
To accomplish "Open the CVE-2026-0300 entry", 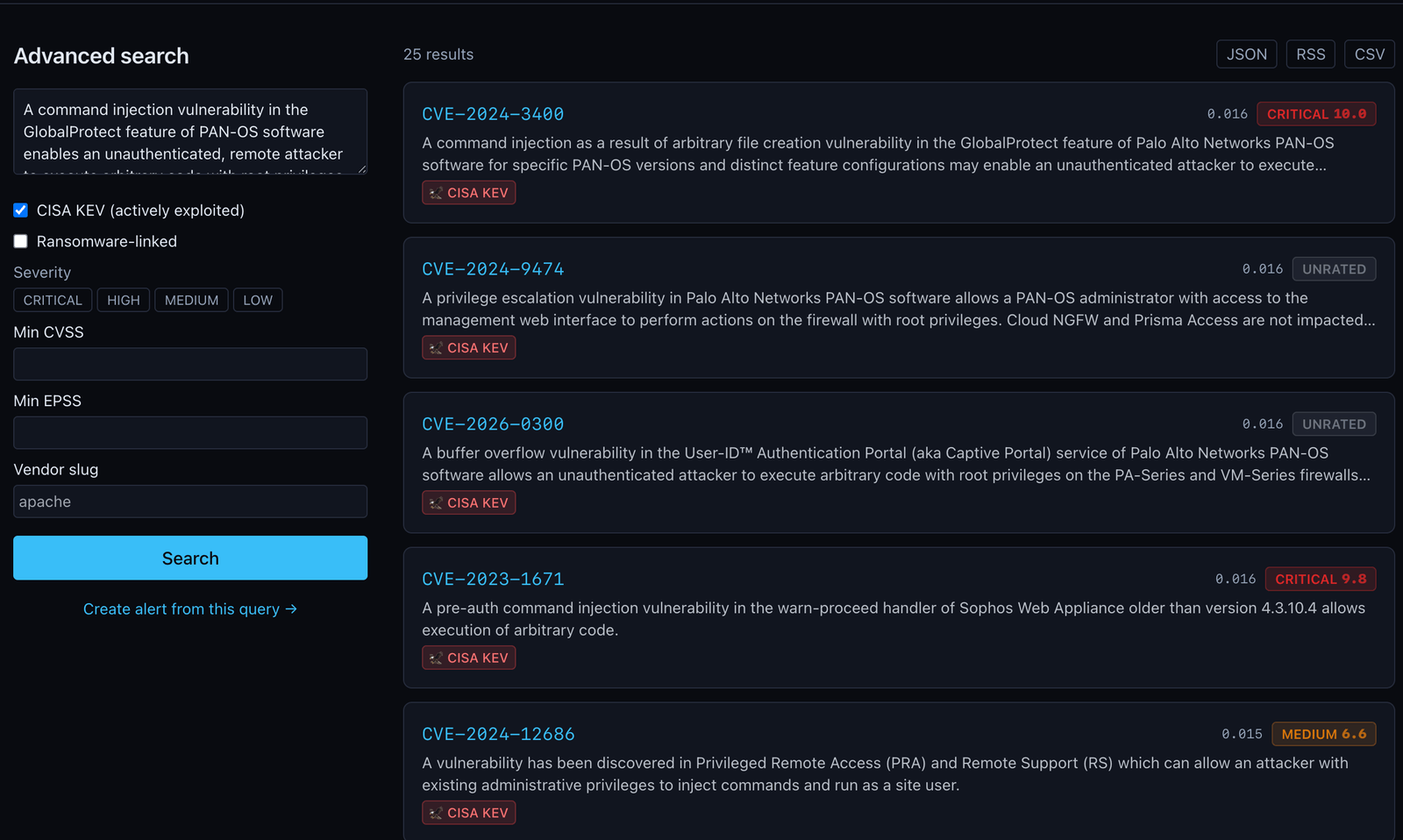I will 493,424.
